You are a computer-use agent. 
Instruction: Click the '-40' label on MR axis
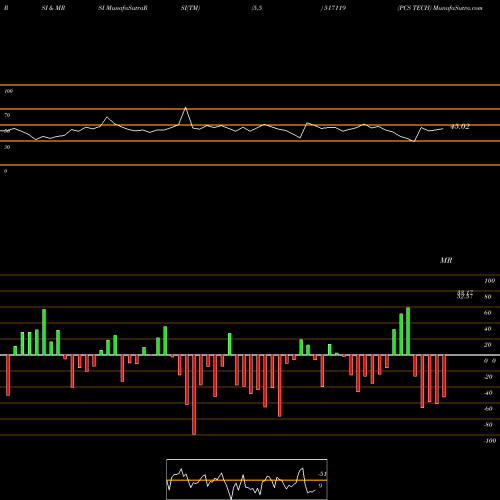point(488,393)
